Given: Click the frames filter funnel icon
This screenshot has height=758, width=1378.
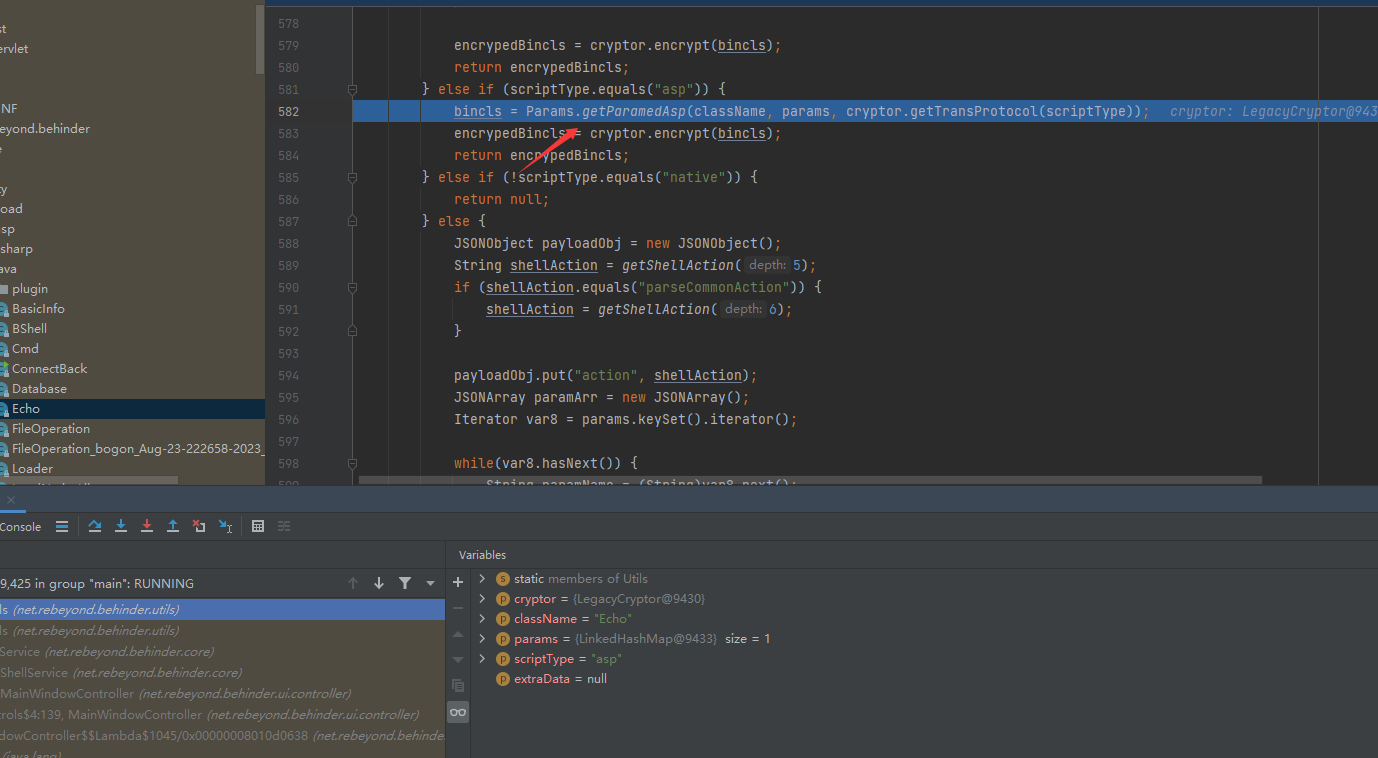Looking at the screenshot, I should tap(405, 583).
